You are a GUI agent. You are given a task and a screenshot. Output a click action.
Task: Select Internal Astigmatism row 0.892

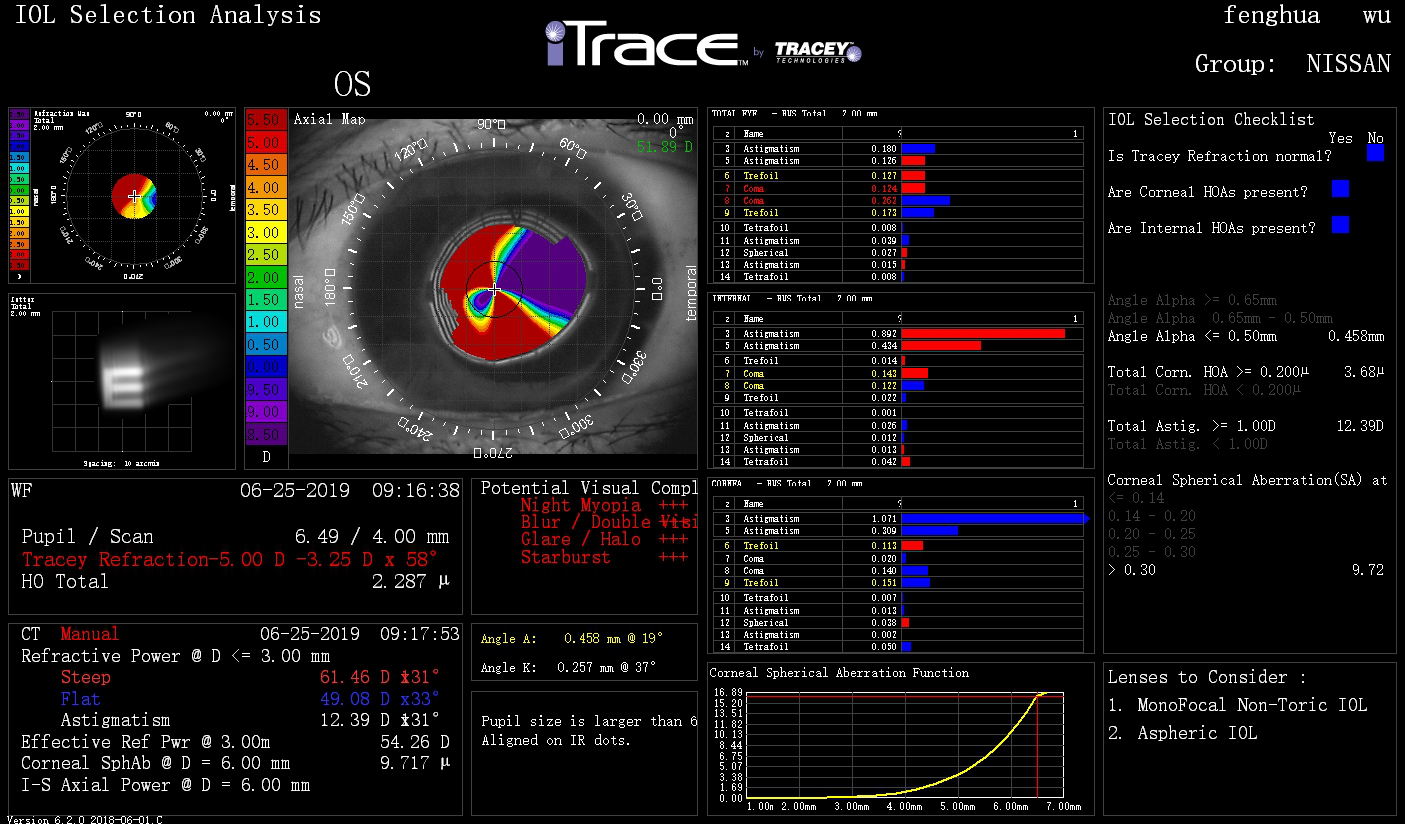897,333
